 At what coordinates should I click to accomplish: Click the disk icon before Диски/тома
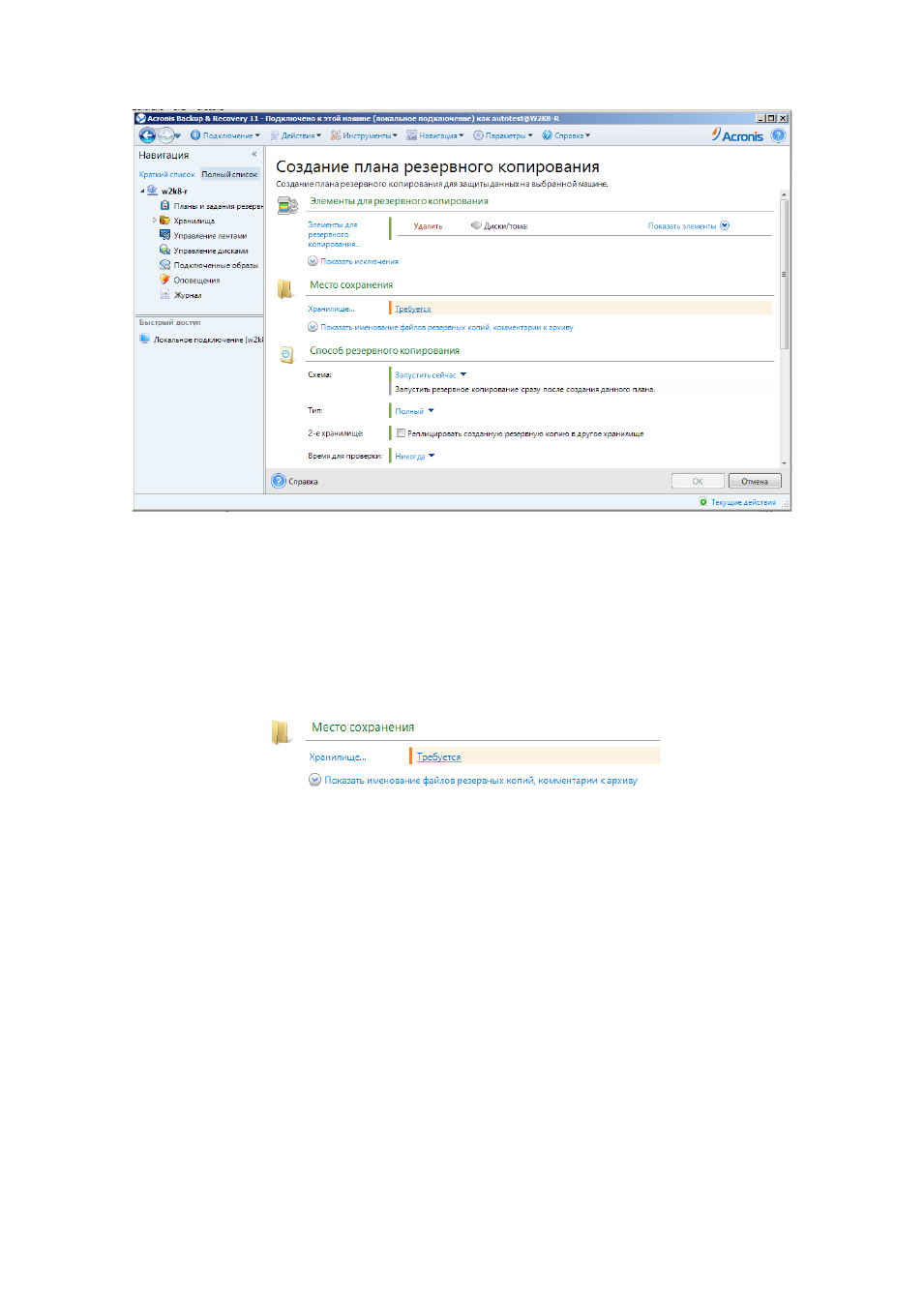[x=476, y=225]
